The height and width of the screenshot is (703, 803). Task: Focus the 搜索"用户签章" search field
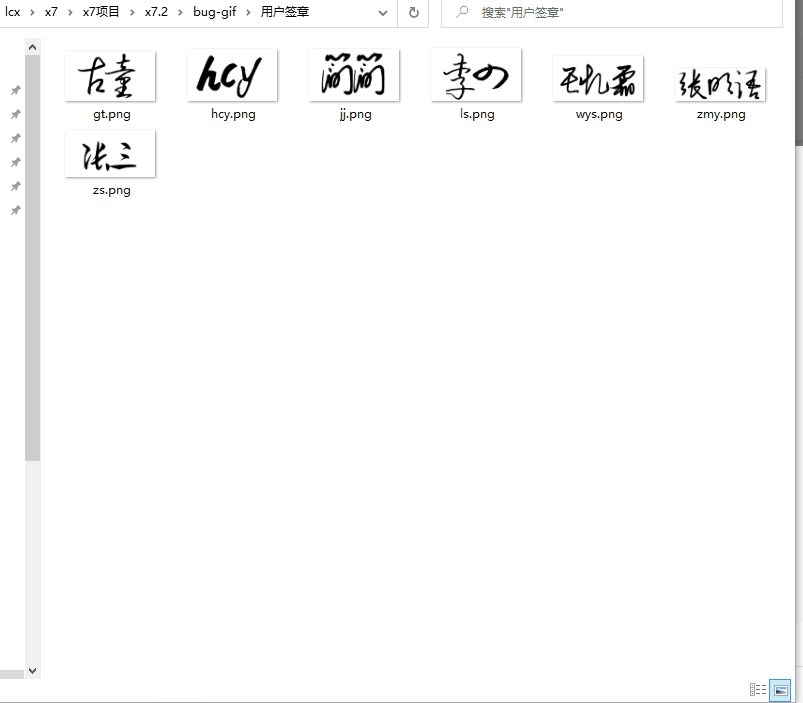[x=611, y=13]
